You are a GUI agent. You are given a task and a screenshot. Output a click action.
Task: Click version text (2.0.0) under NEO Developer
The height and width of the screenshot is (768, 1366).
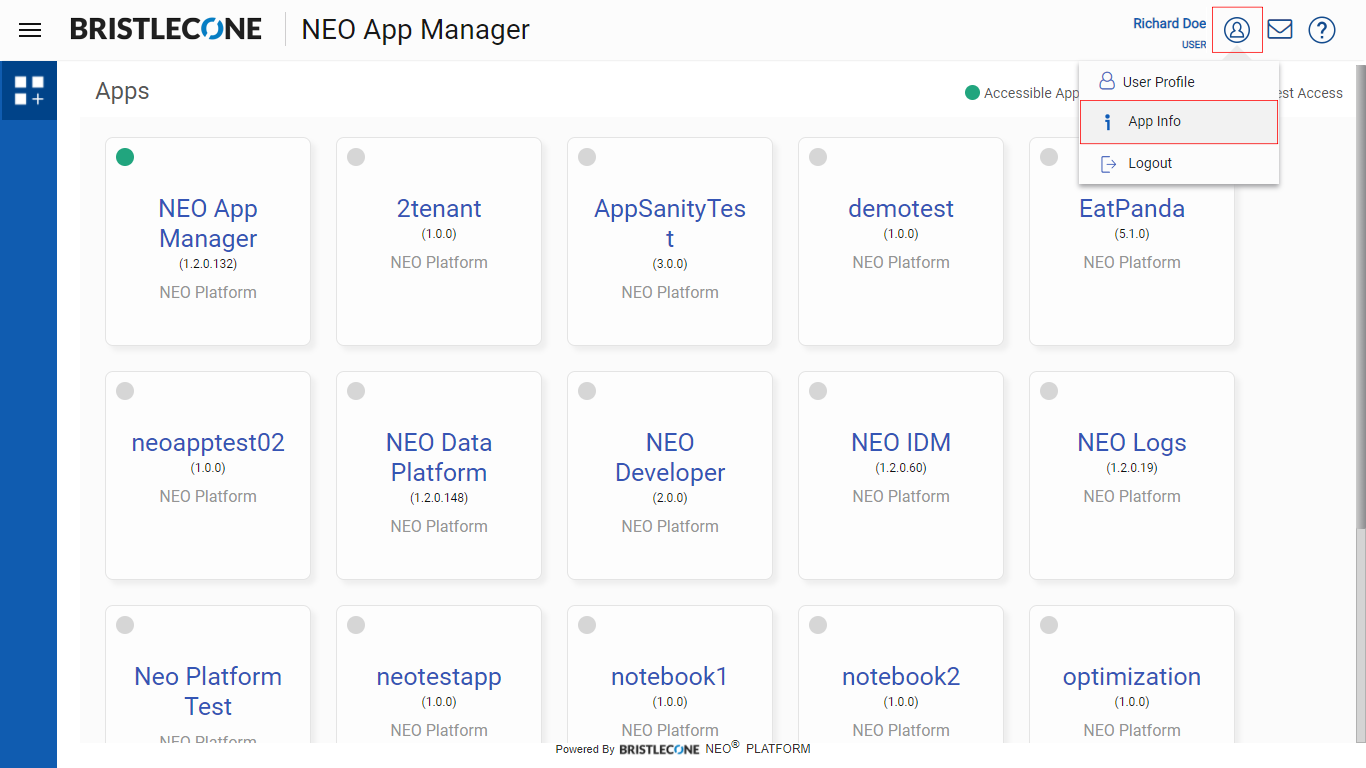coord(670,498)
